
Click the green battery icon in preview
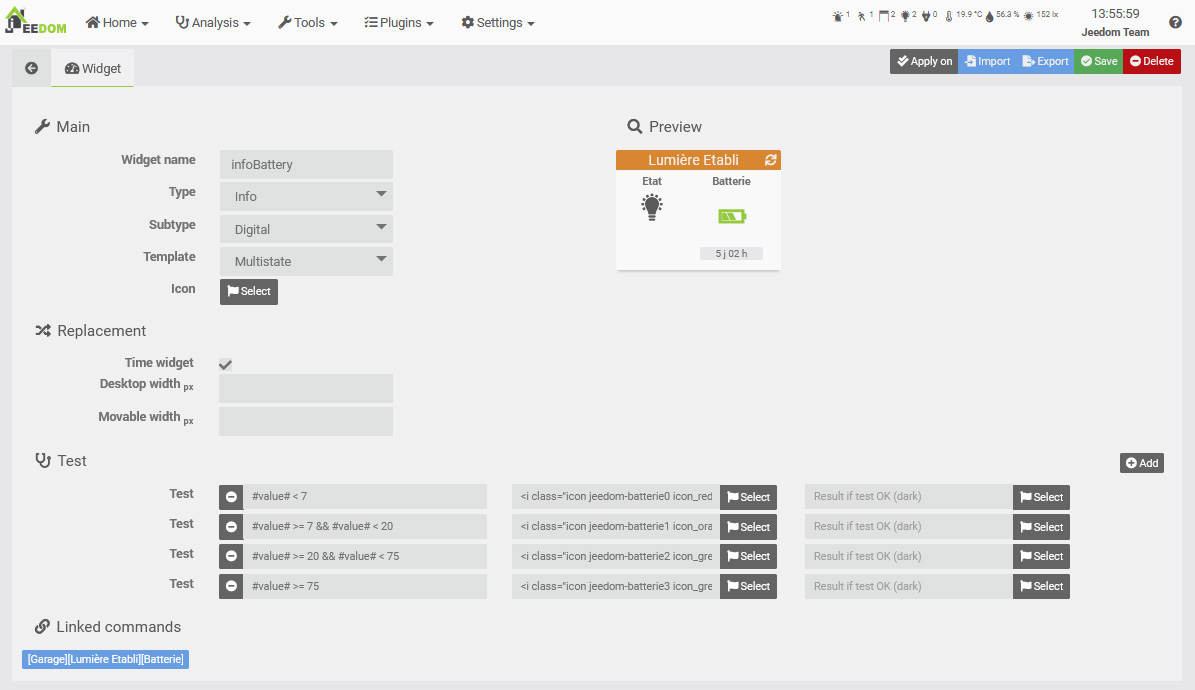click(732, 217)
